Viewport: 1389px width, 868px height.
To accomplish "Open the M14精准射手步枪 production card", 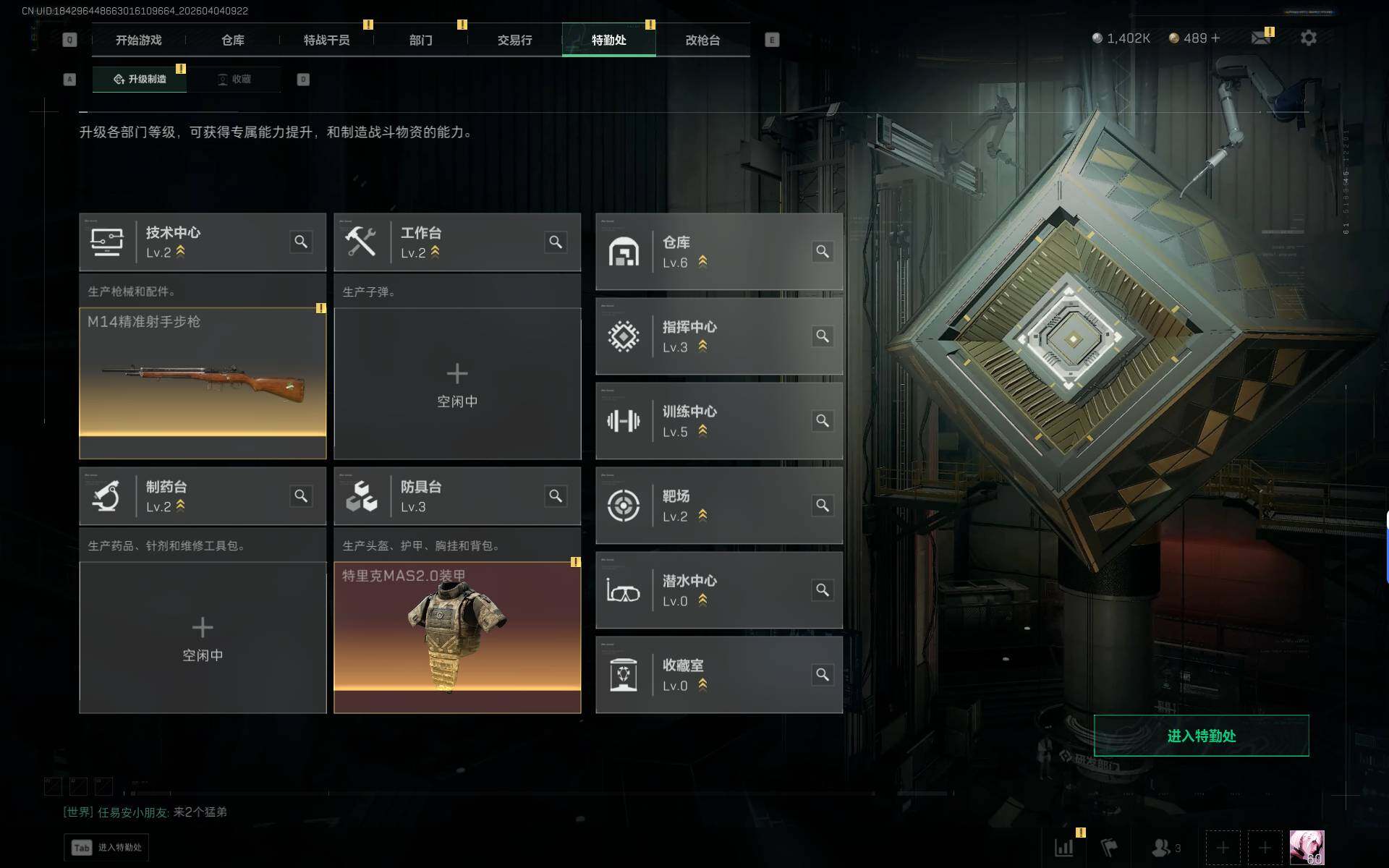I will click(203, 383).
